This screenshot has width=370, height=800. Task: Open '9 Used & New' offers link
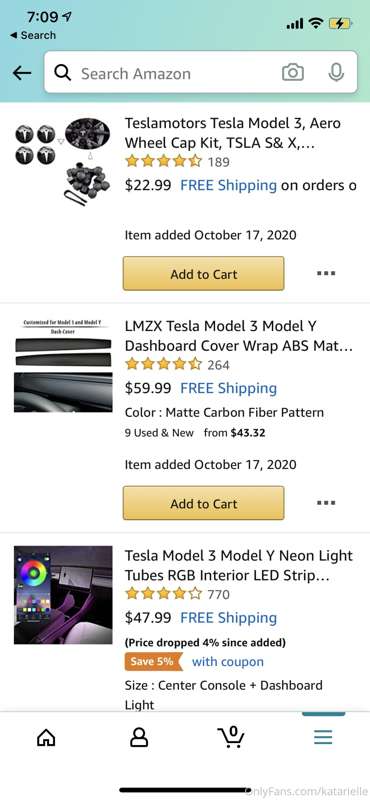tap(159, 433)
